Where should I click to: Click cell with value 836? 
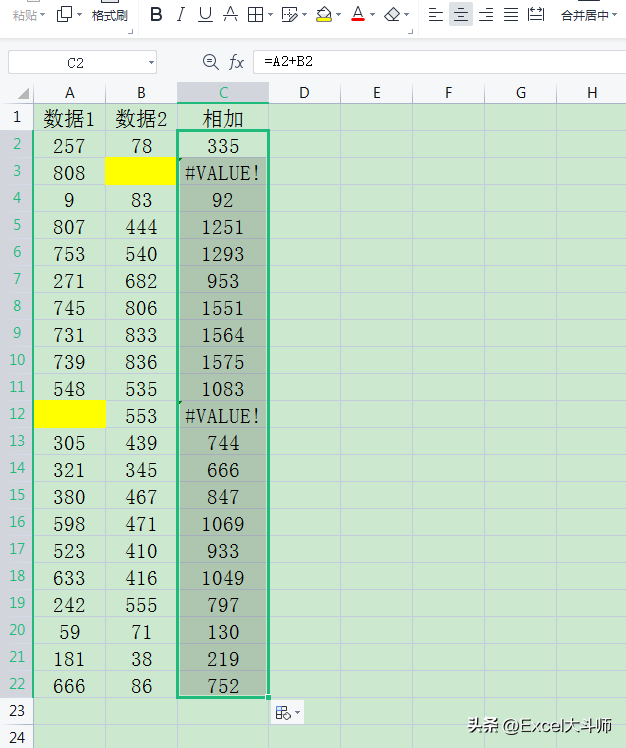[x=141, y=361]
